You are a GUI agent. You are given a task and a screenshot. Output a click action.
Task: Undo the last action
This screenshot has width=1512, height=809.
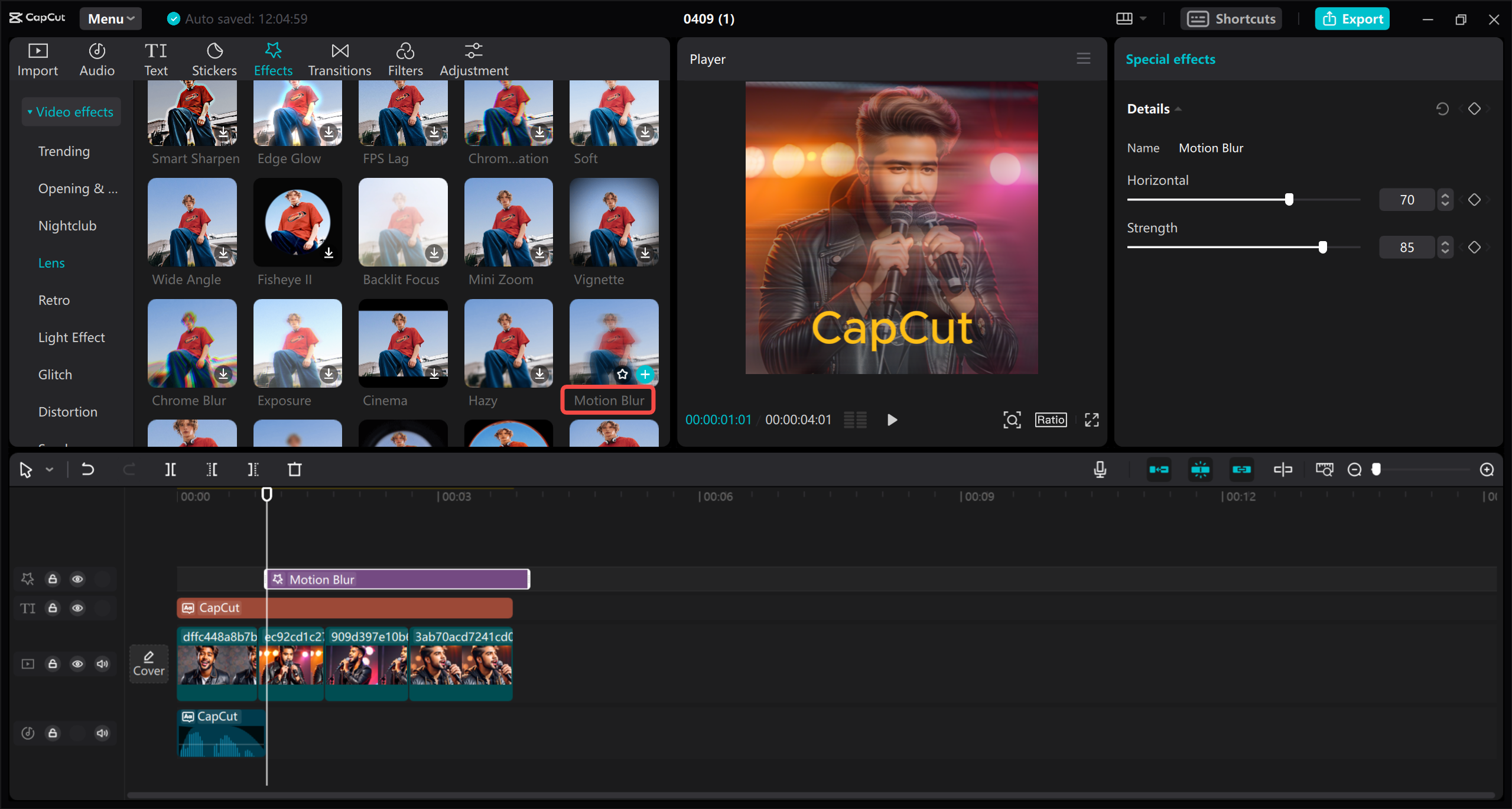(87, 469)
